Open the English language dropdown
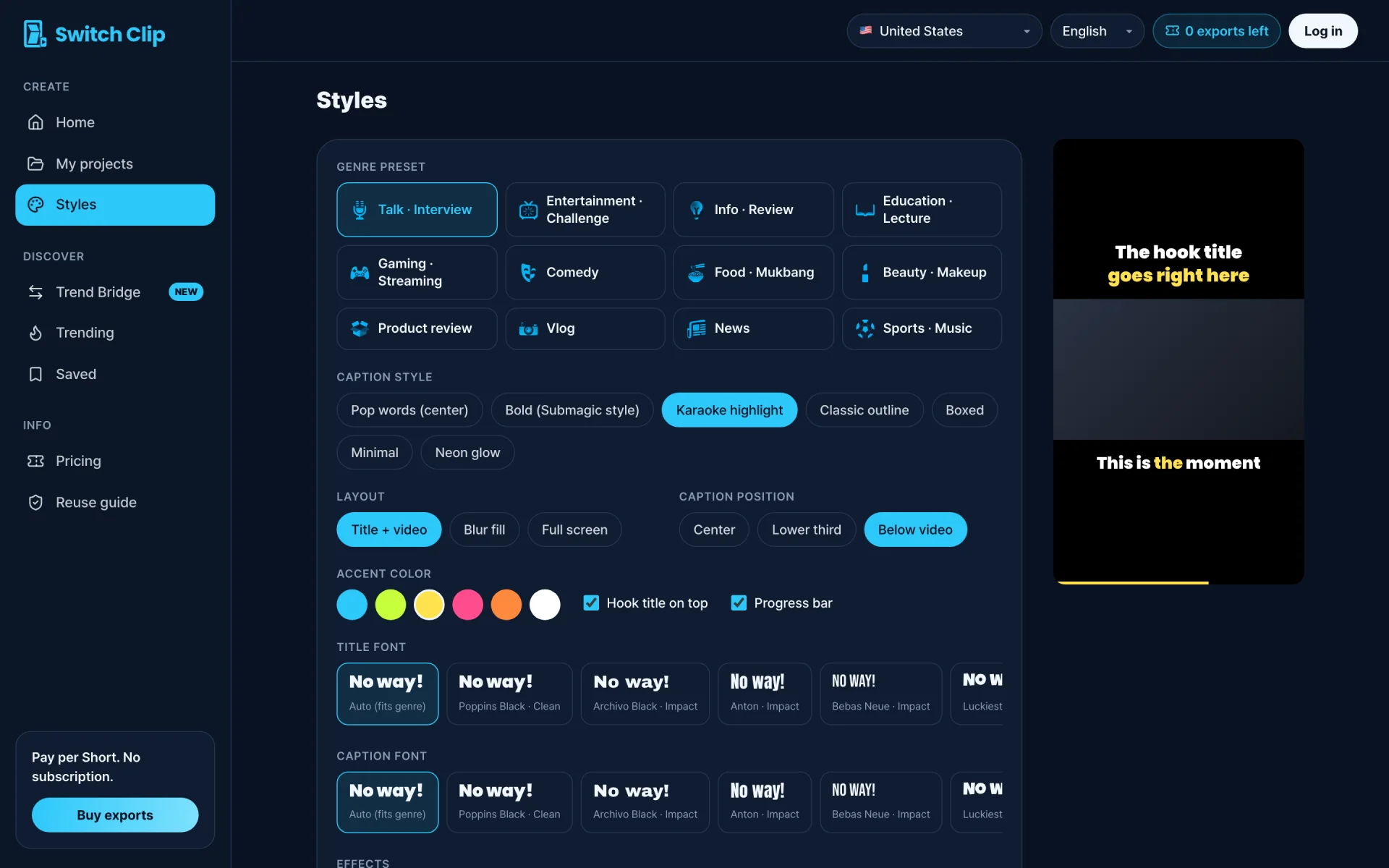 pos(1097,31)
